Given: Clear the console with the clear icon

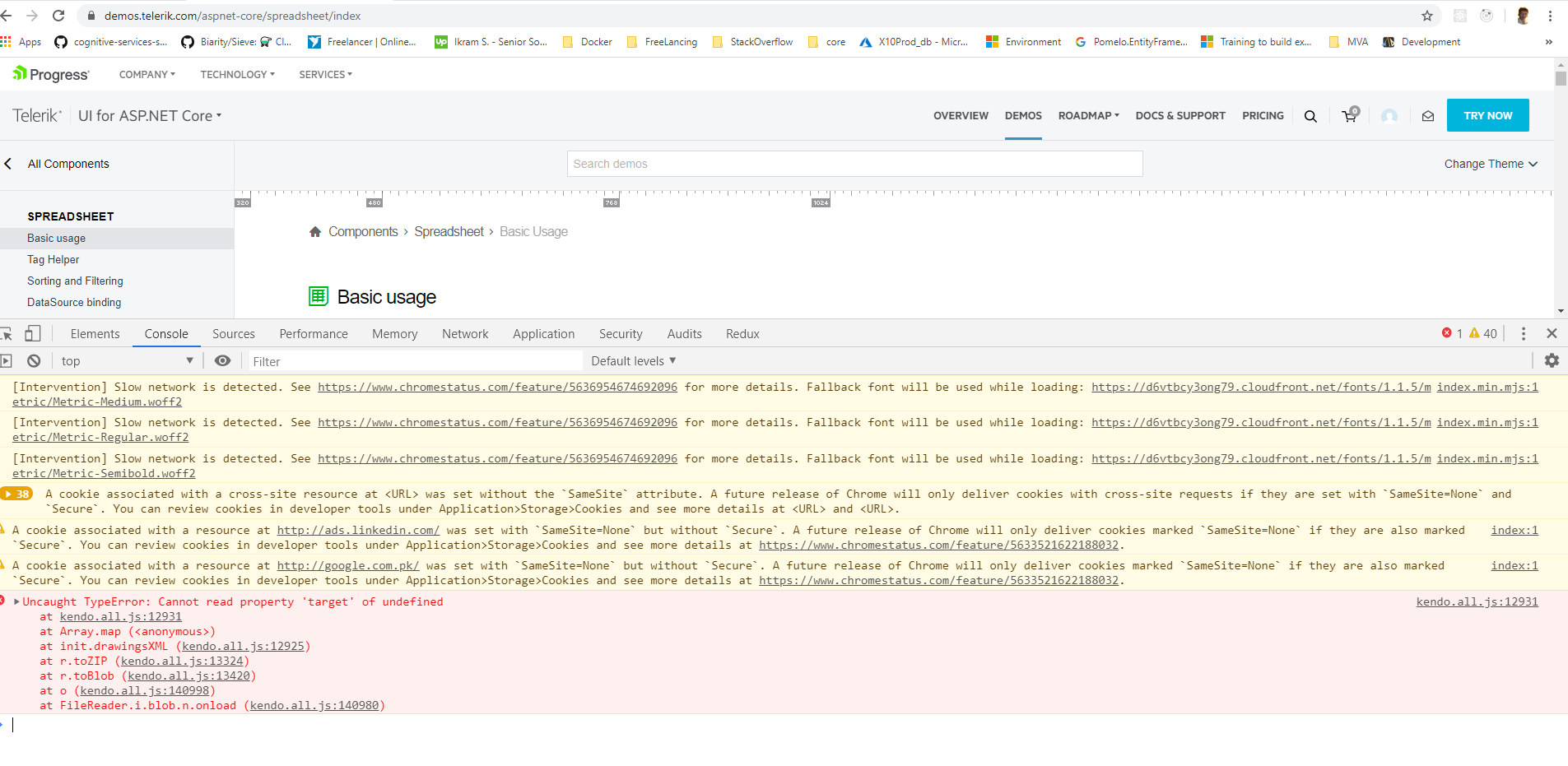Looking at the screenshot, I should tap(34, 360).
